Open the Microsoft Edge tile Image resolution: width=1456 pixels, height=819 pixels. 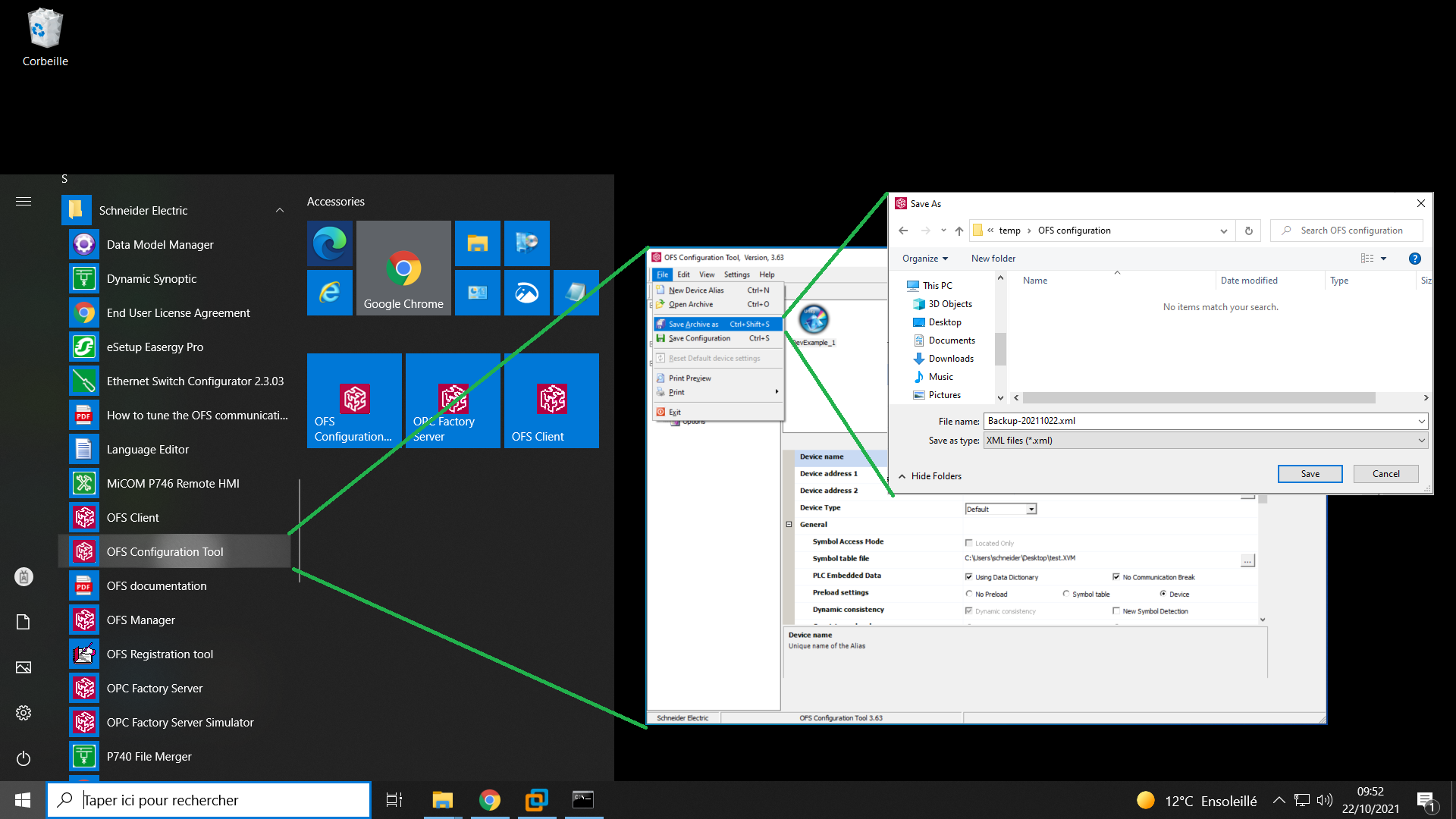point(330,243)
